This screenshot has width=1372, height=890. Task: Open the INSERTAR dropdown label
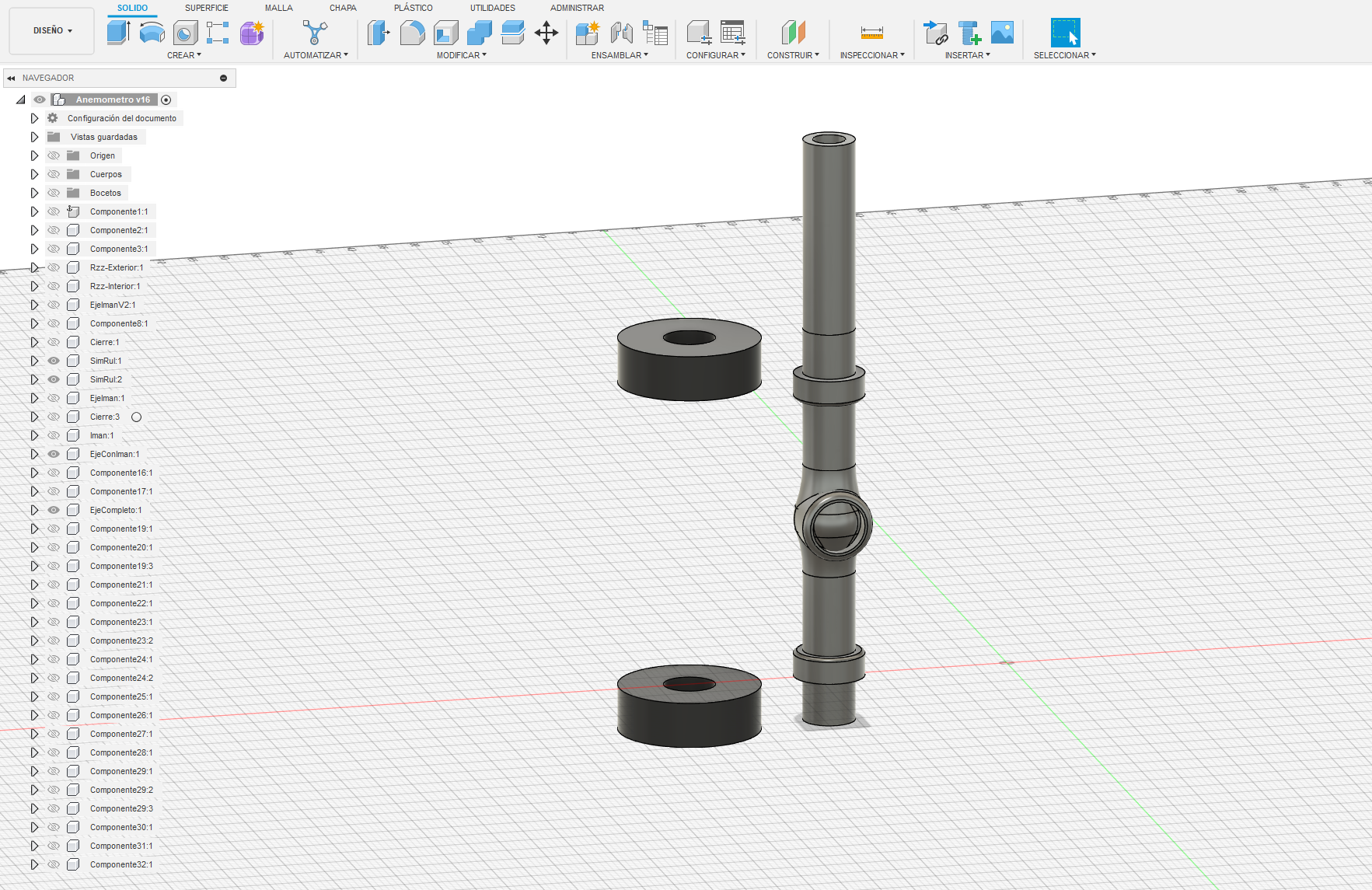click(x=968, y=55)
